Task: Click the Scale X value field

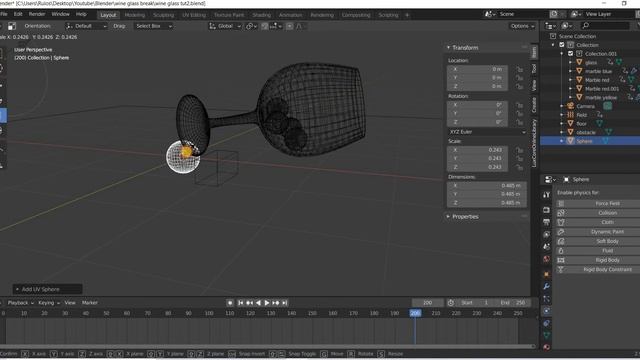Action: [x=478, y=150]
